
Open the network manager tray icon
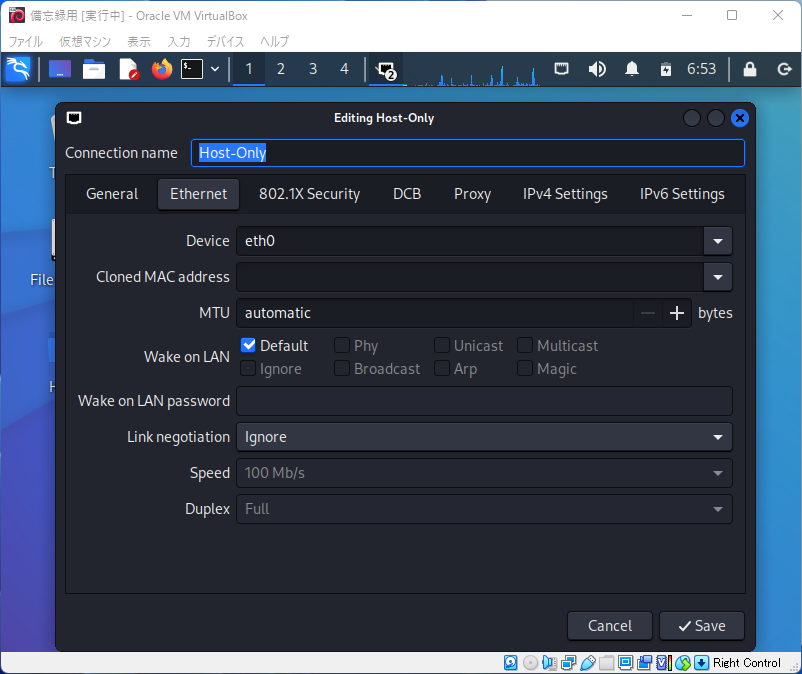[562, 69]
